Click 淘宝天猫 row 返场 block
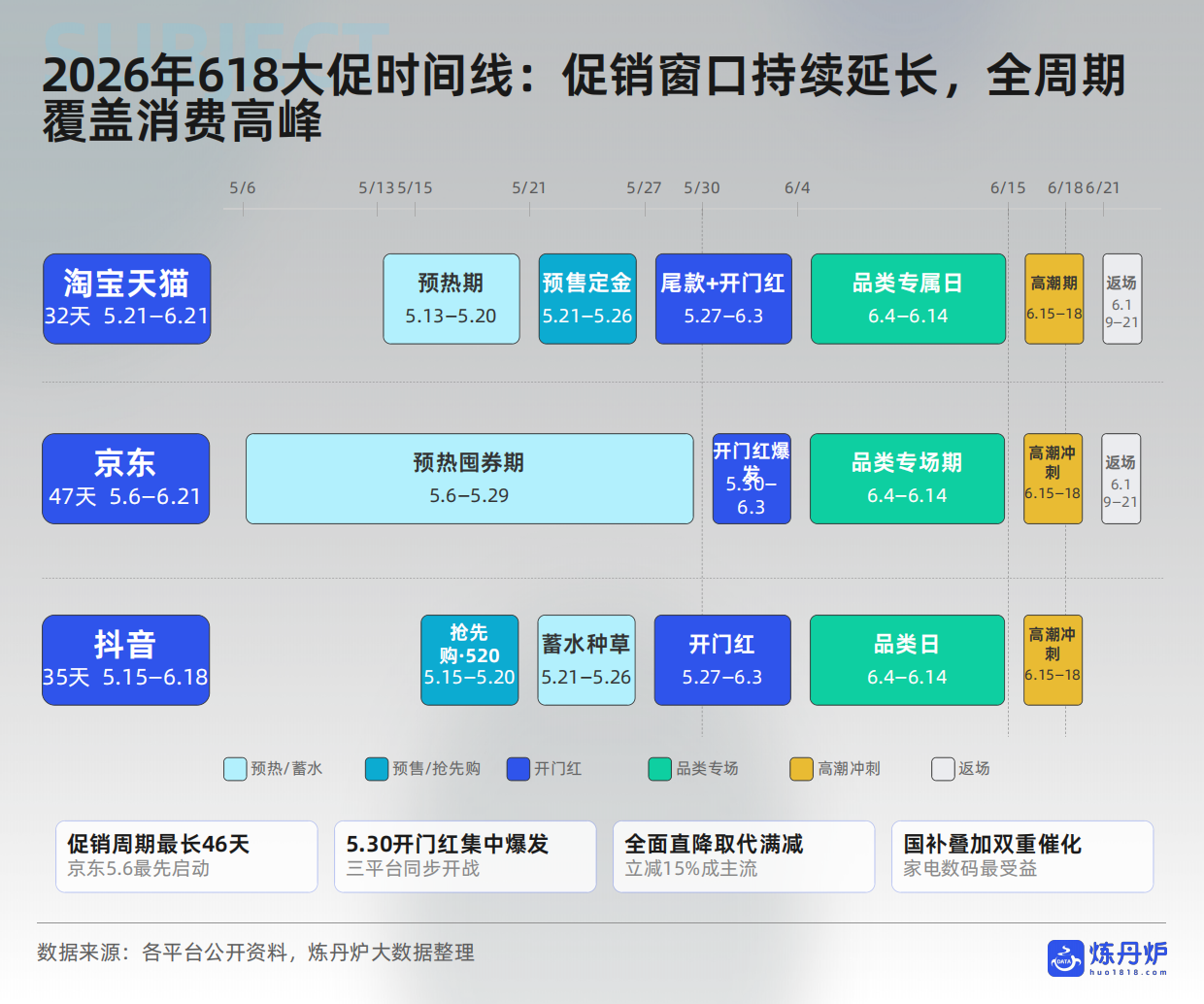 tap(1122, 299)
